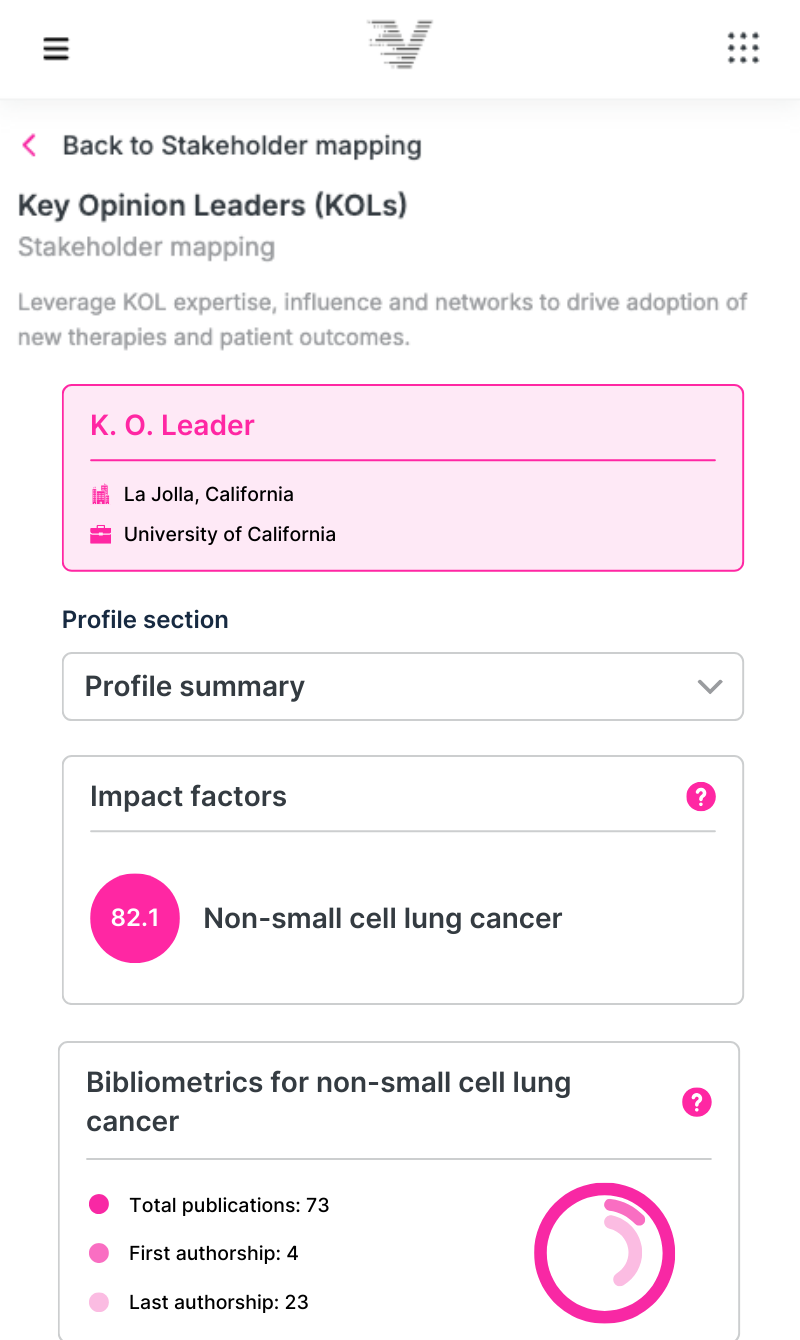Click the bibliometrics donut chart
800x1340 pixels.
[604, 1253]
